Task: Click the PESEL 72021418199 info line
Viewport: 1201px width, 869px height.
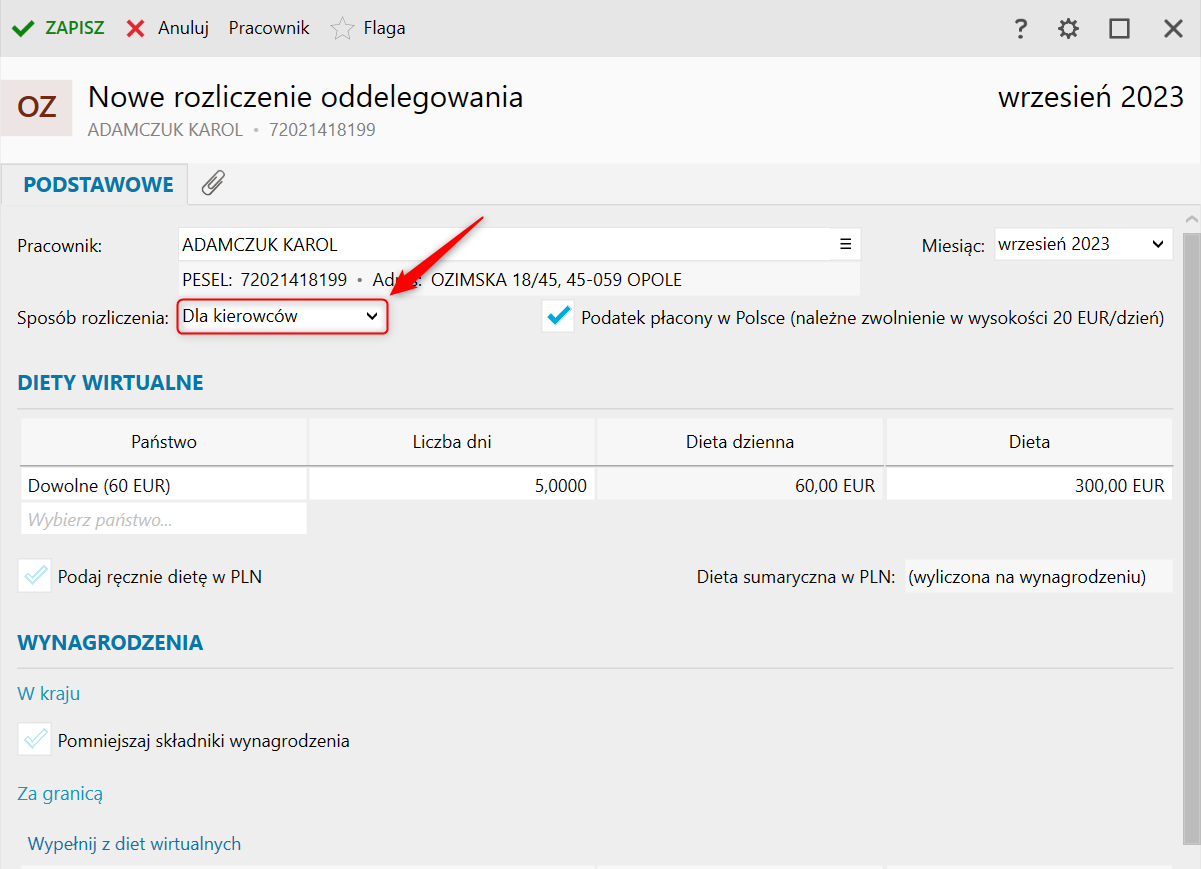Action: tap(264, 279)
